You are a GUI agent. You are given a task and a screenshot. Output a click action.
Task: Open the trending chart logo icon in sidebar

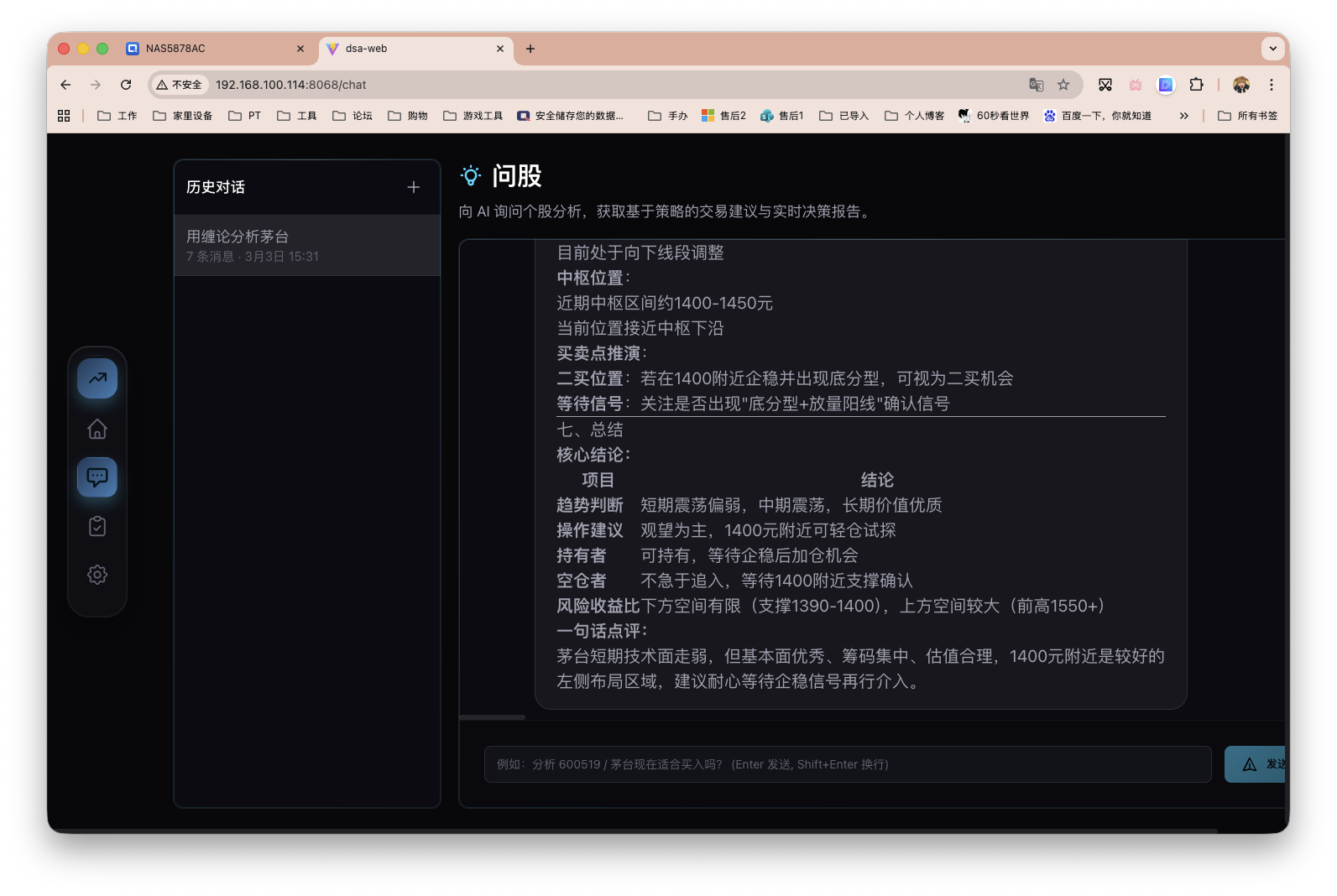(97, 378)
